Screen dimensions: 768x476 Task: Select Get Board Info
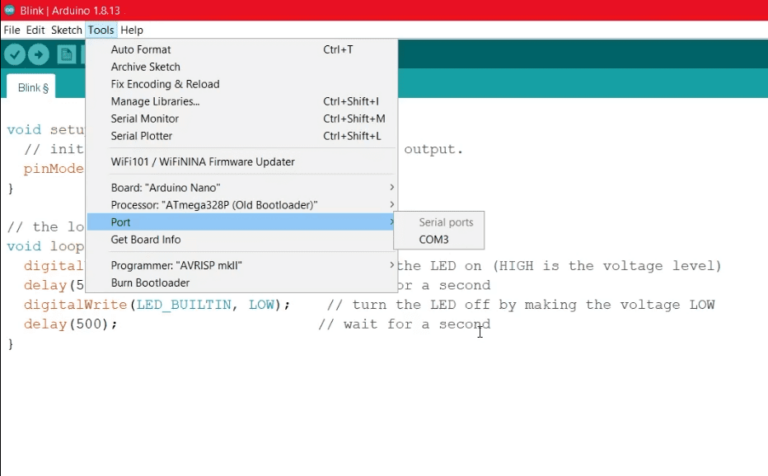pos(242,239)
